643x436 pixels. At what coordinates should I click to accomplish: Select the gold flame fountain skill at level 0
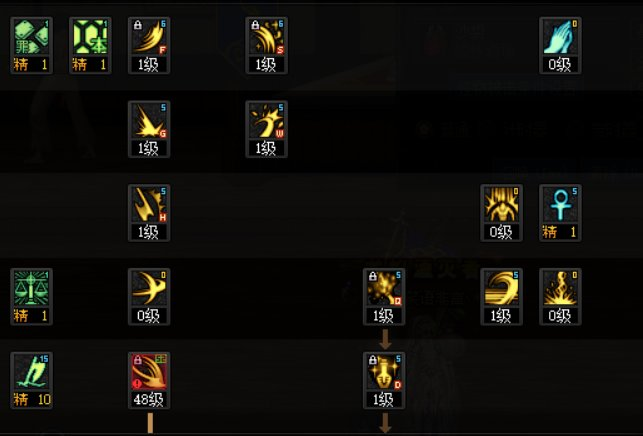pyautogui.click(x=560, y=288)
